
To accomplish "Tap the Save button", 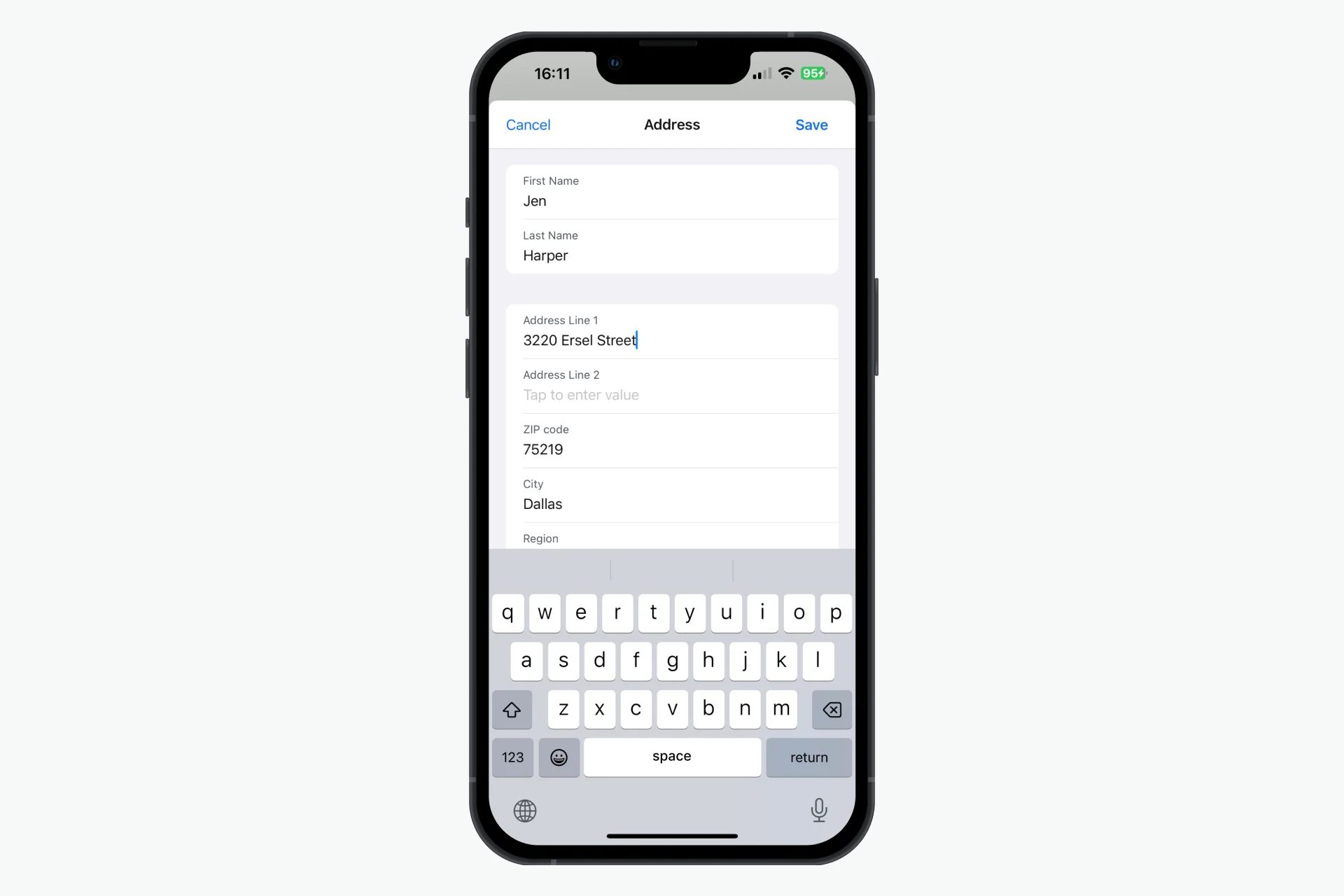I will tap(812, 124).
